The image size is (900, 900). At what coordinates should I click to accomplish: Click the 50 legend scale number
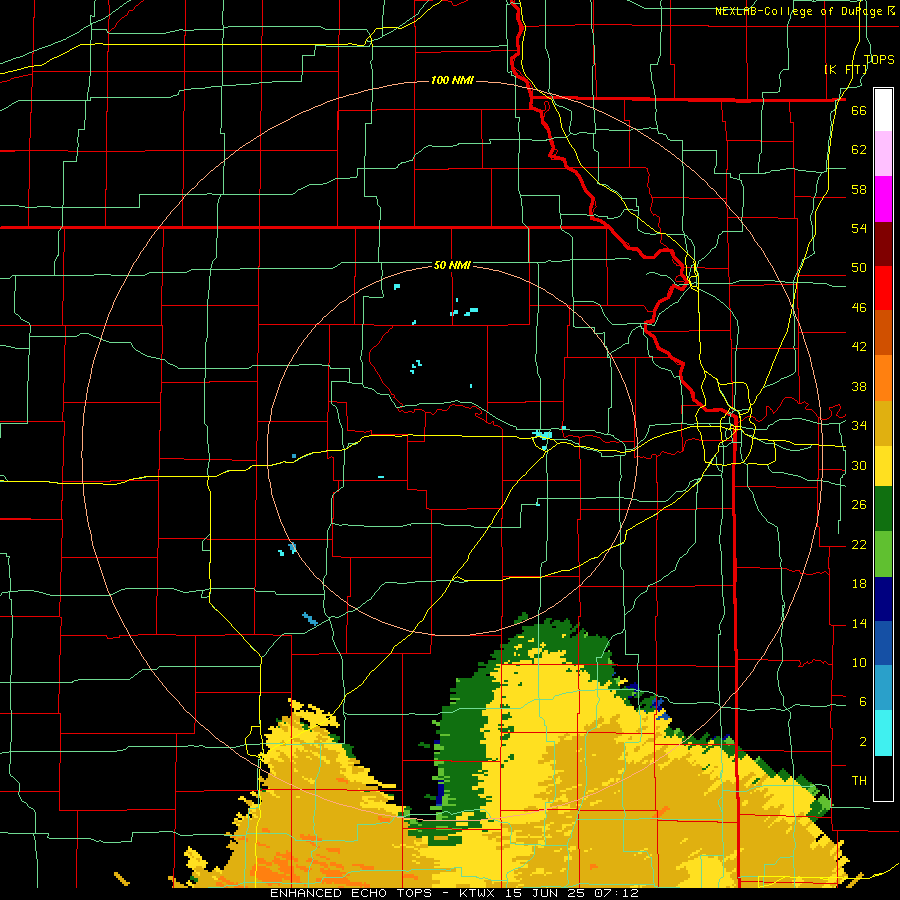coord(859,268)
